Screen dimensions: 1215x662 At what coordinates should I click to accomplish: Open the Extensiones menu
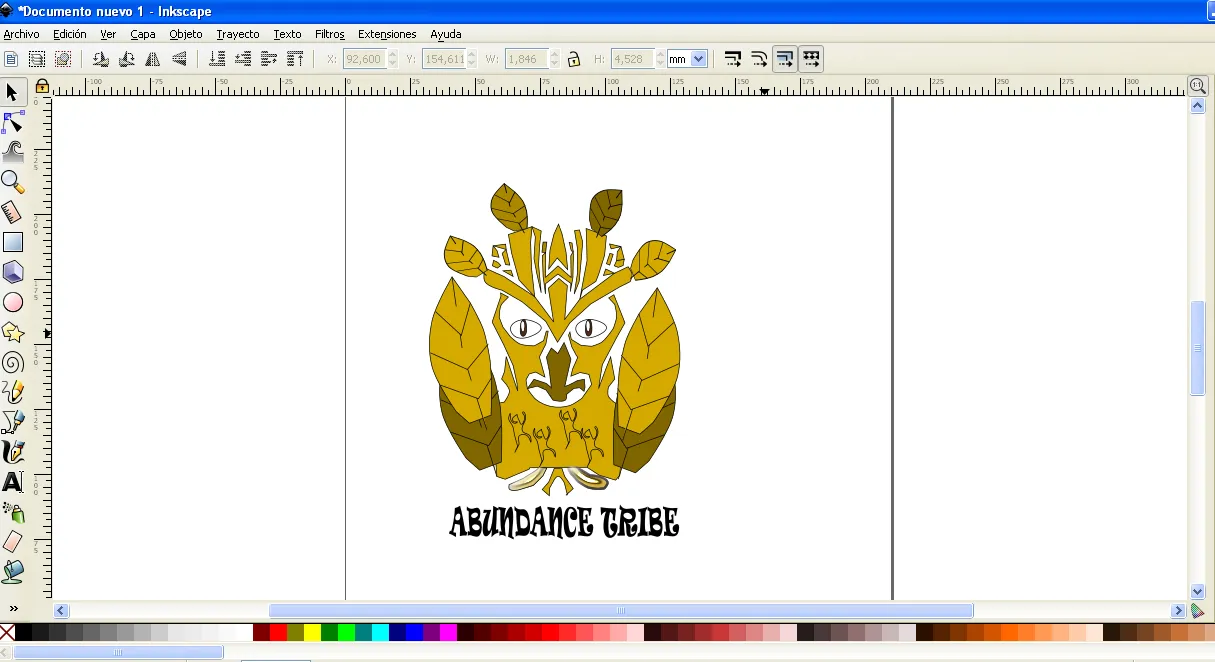pos(386,34)
